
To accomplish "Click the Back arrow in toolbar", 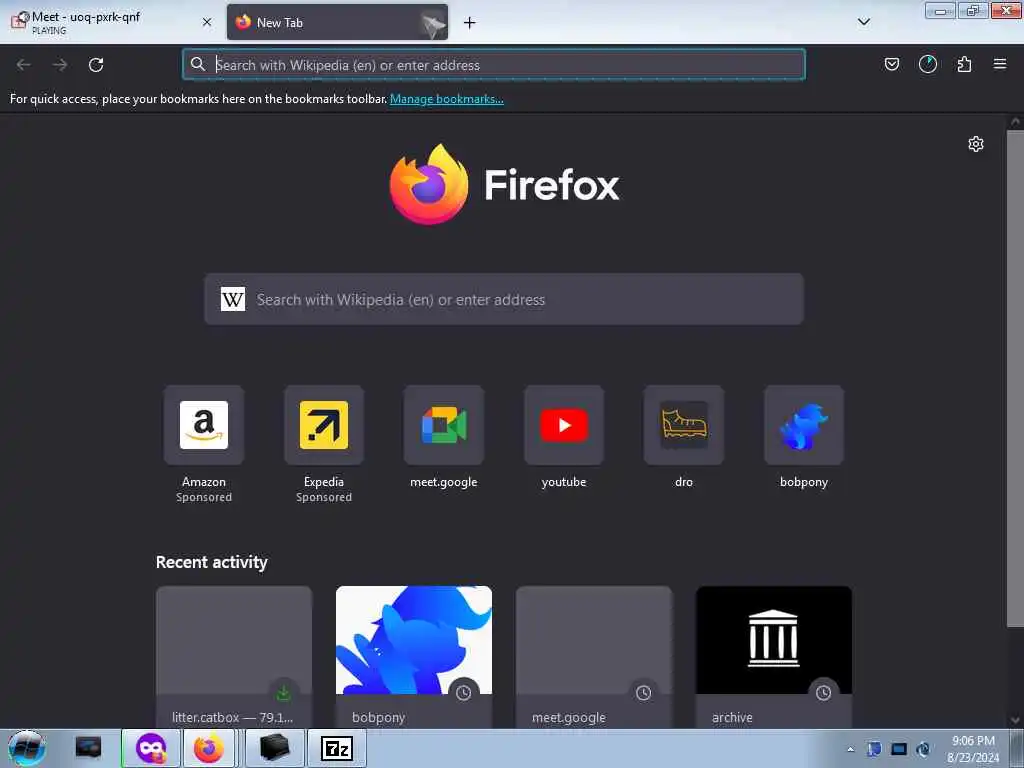I will pos(24,65).
